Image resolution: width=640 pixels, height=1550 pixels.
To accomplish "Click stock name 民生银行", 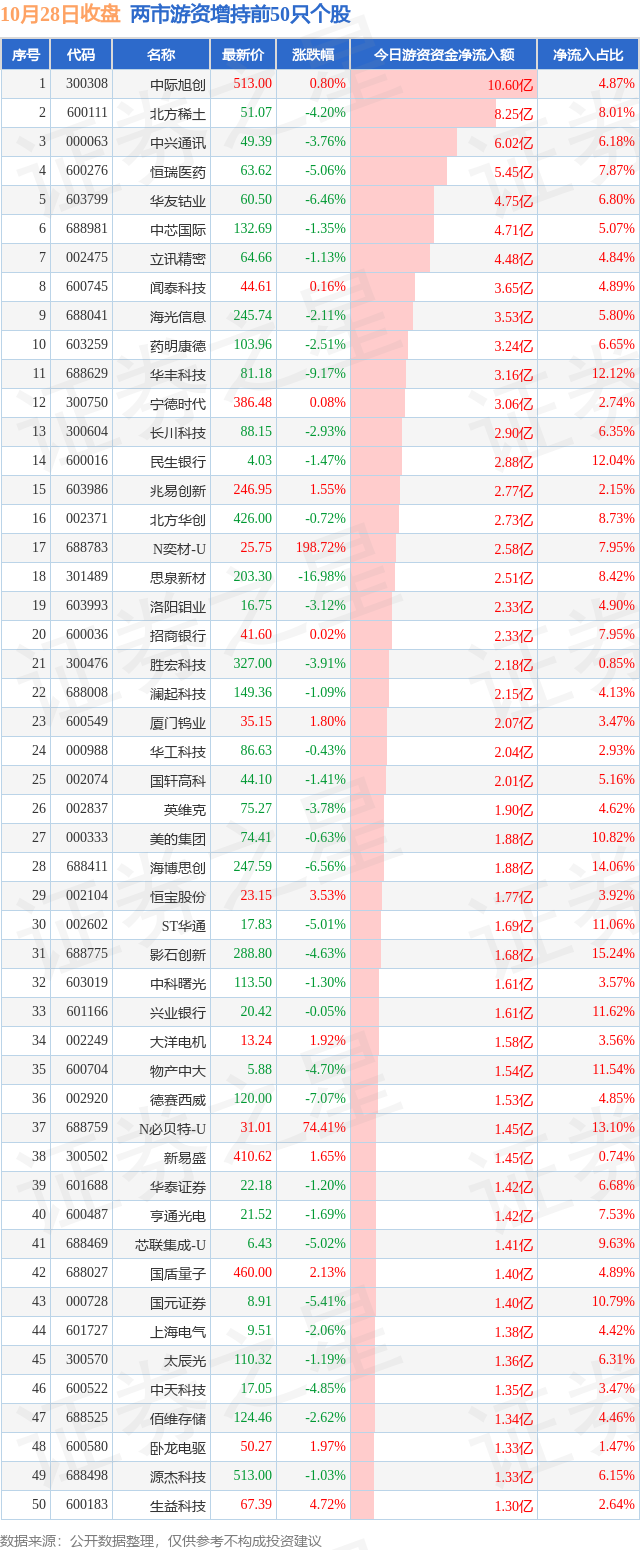I will point(178,462).
